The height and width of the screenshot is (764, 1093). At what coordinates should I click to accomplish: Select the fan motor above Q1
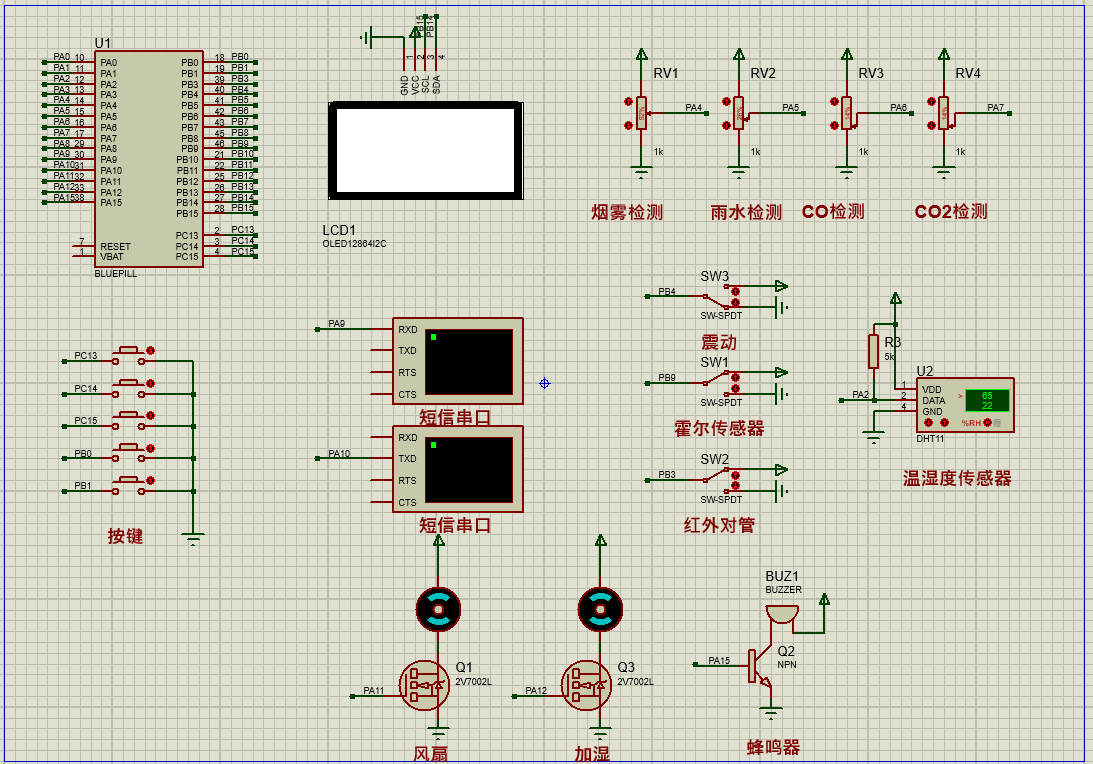(438, 609)
